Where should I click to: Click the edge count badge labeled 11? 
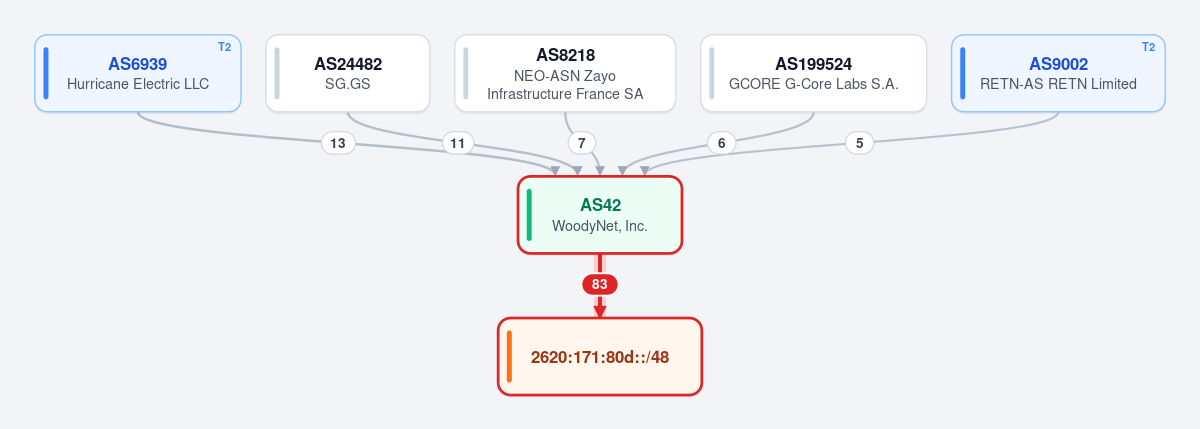458,143
